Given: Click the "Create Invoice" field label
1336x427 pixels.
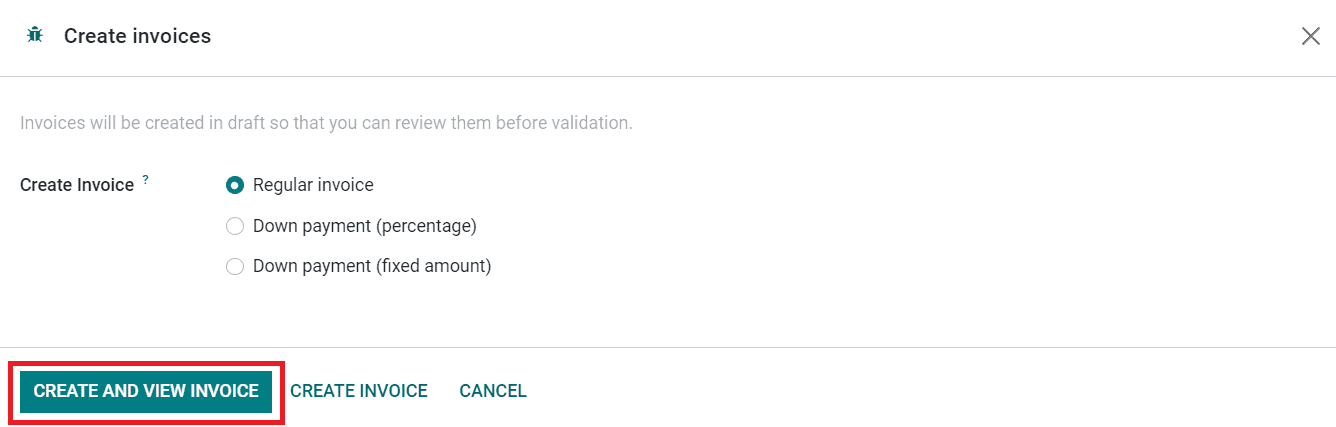Looking at the screenshot, I should click(77, 185).
